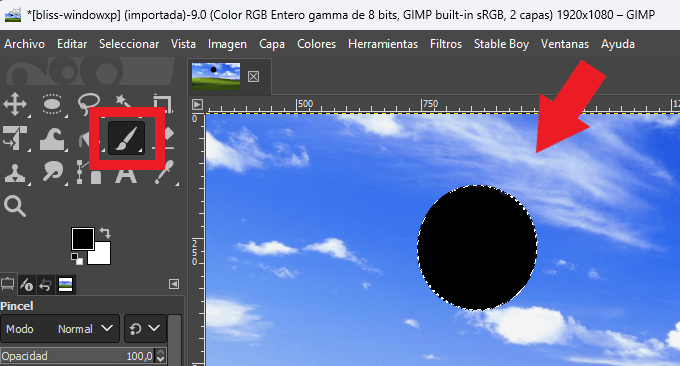Image resolution: width=680 pixels, height=366 pixels.
Task: Swap foreground and background colors
Action: point(105,233)
